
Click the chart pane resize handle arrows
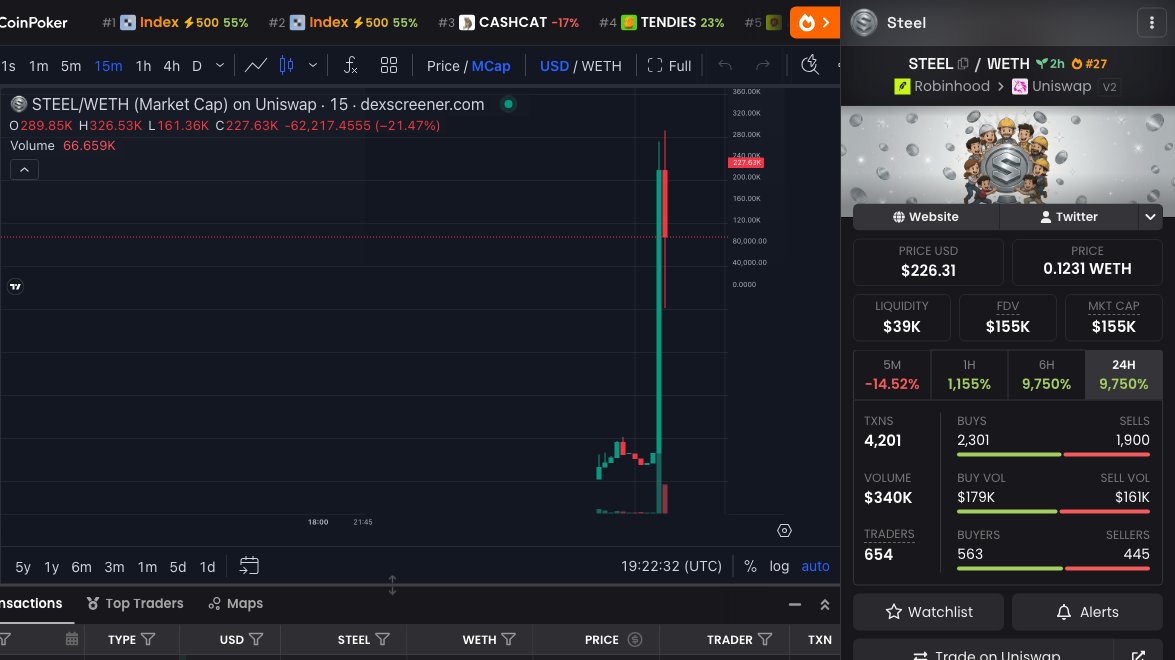click(392, 585)
